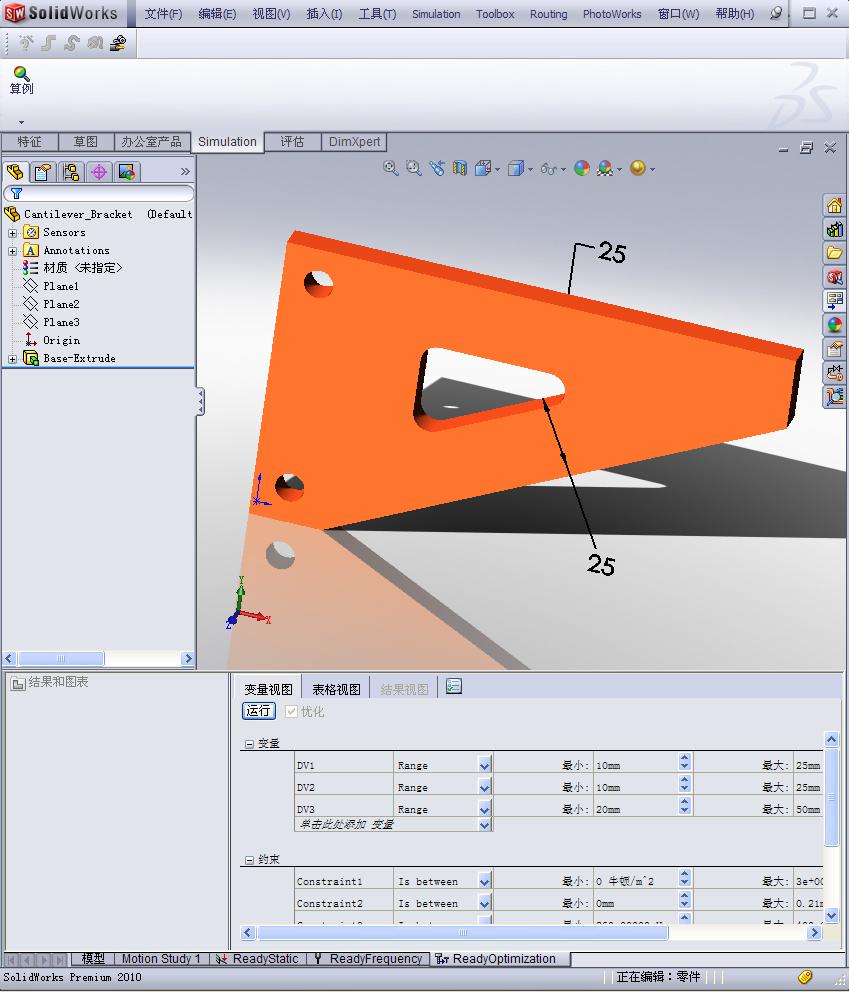
Task: Click the Apply Scene icon
Action: 605,168
